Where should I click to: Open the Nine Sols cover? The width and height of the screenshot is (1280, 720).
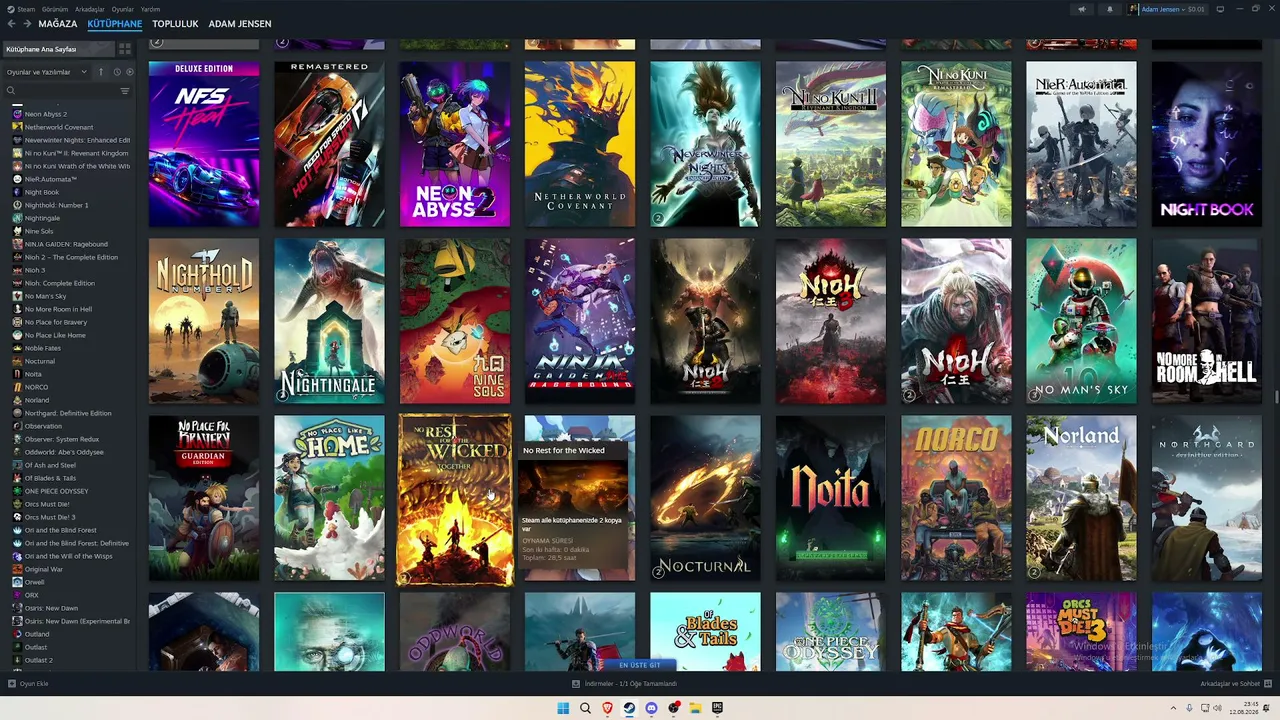pyautogui.click(x=455, y=321)
